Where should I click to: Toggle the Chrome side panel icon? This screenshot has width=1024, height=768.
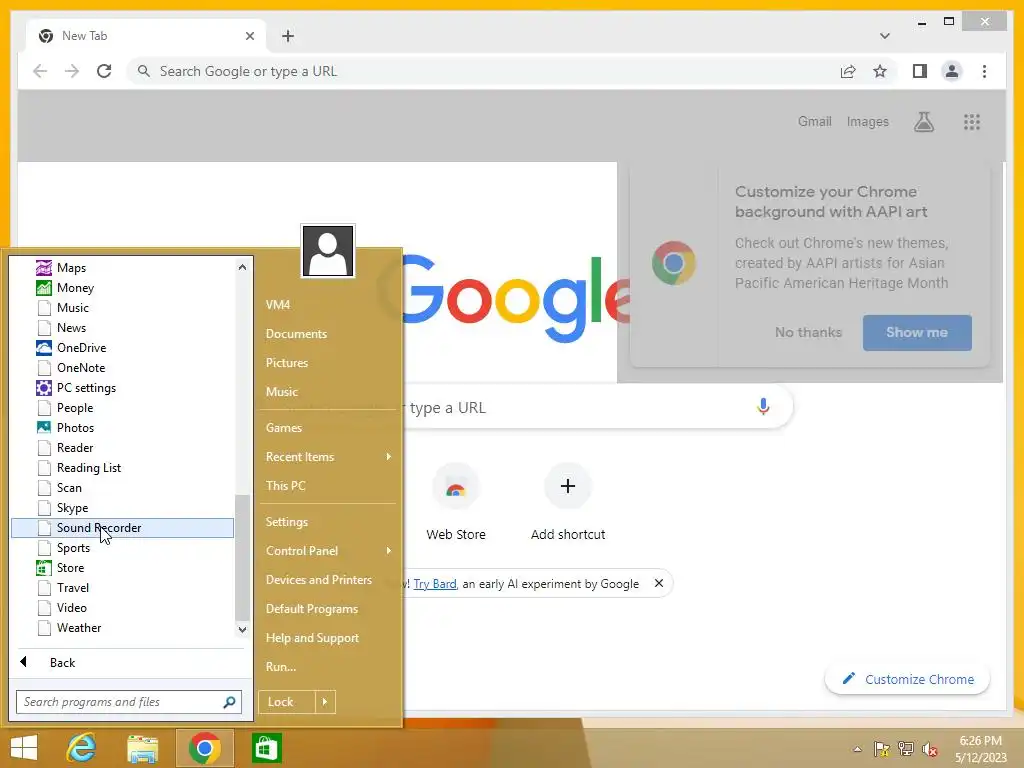pyautogui.click(x=920, y=71)
